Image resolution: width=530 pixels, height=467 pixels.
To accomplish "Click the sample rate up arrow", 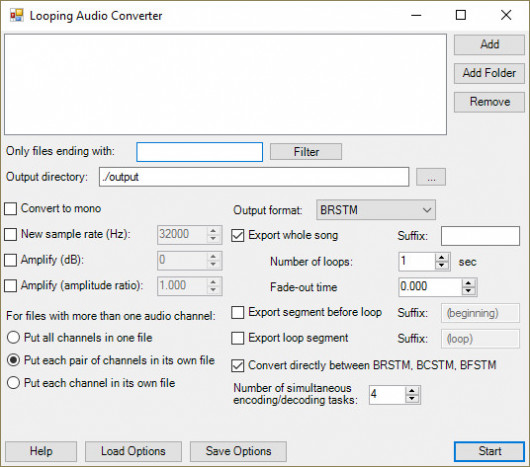I will (213, 231).
